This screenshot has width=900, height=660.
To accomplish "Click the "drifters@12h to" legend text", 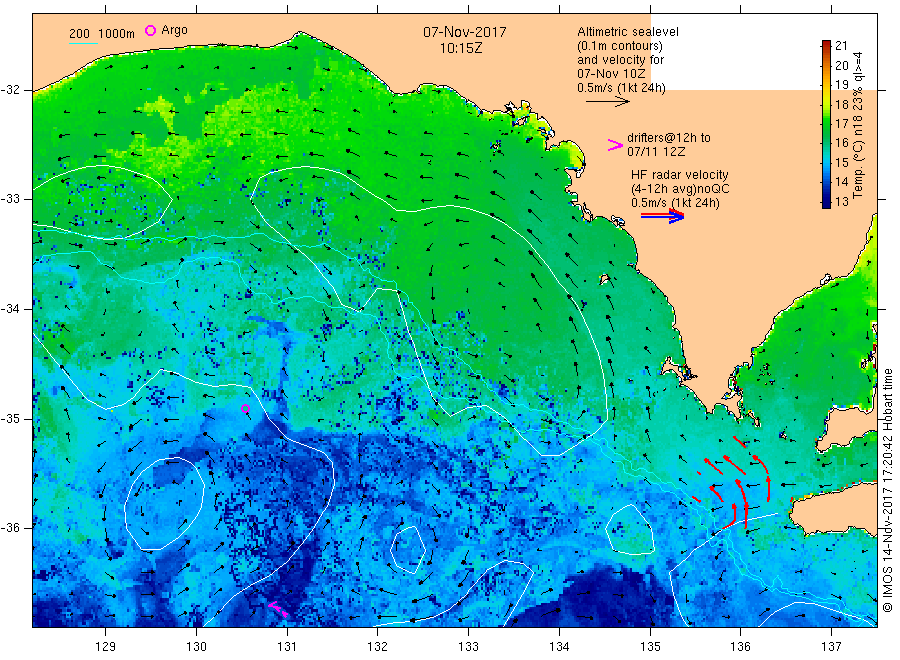I will pyautogui.click(x=669, y=138).
